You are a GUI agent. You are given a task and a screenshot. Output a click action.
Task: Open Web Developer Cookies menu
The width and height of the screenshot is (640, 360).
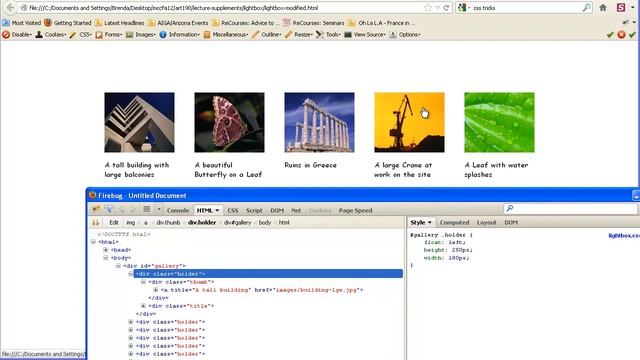pyautogui.click(x=51, y=35)
